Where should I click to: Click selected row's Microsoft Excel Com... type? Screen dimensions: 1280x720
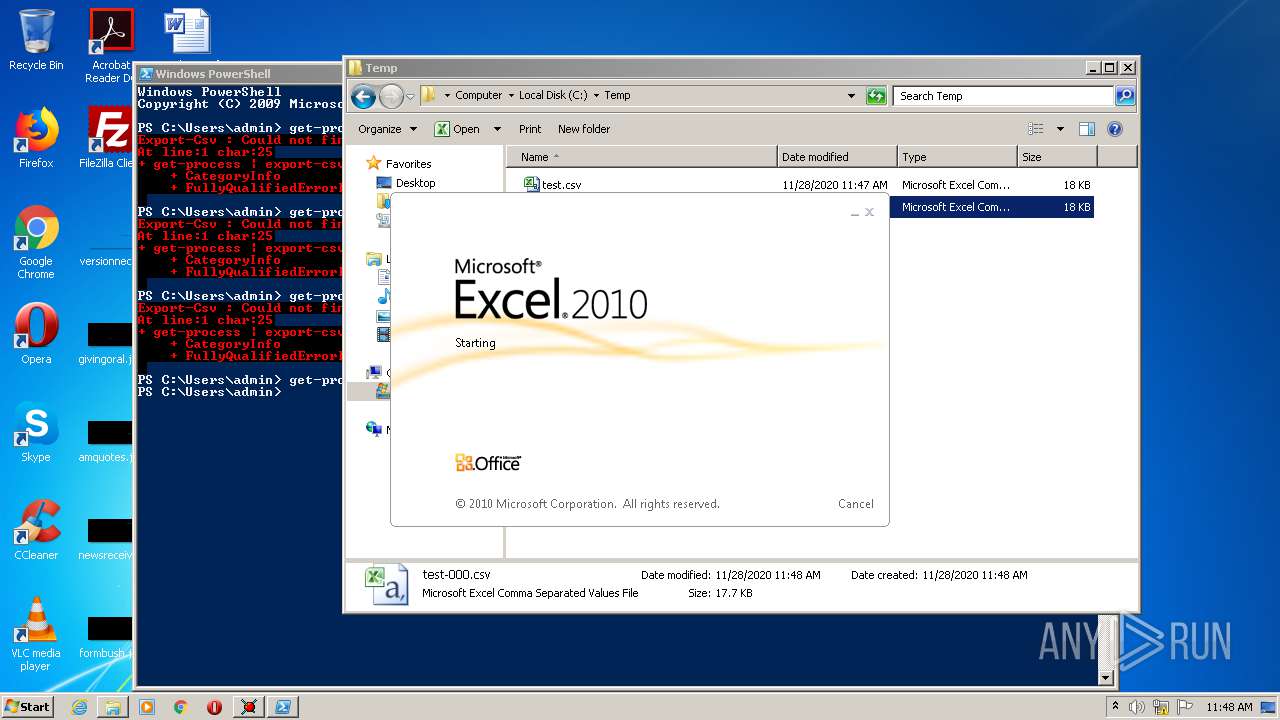coord(955,207)
